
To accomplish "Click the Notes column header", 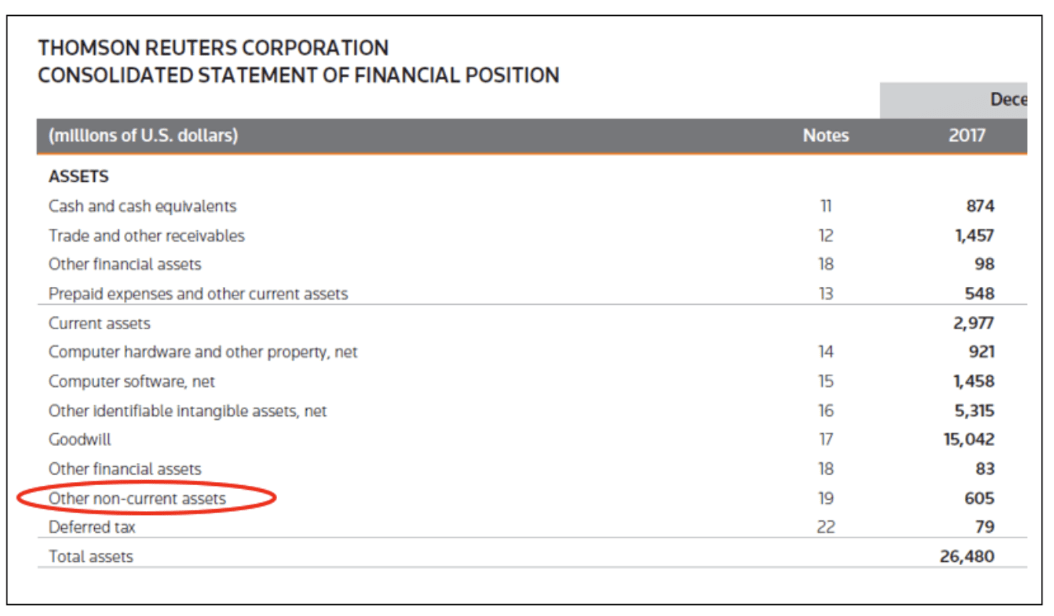I will pyautogui.click(x=825, y=136).
